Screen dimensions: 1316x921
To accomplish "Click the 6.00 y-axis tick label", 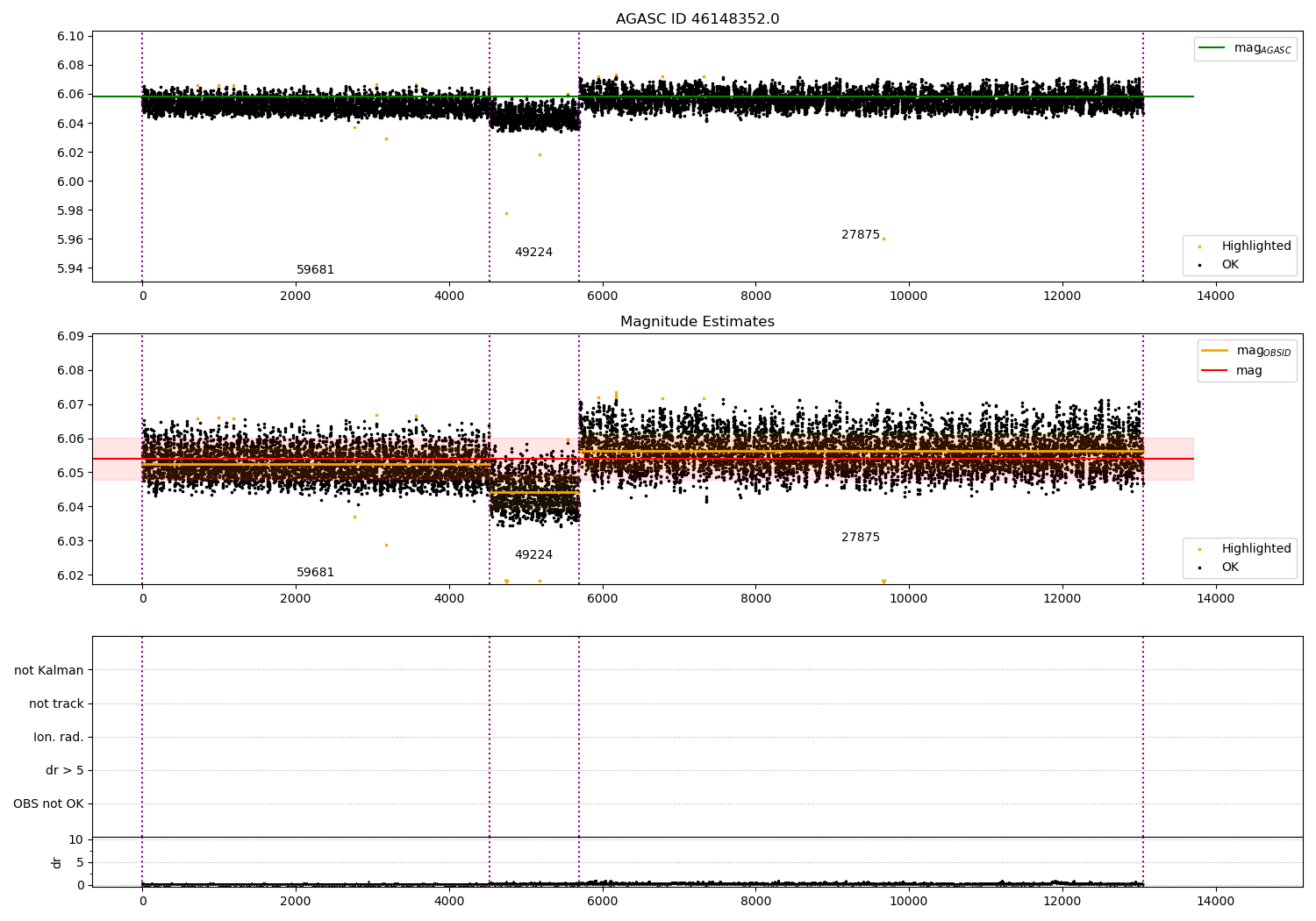I will [x=70, y=182].
